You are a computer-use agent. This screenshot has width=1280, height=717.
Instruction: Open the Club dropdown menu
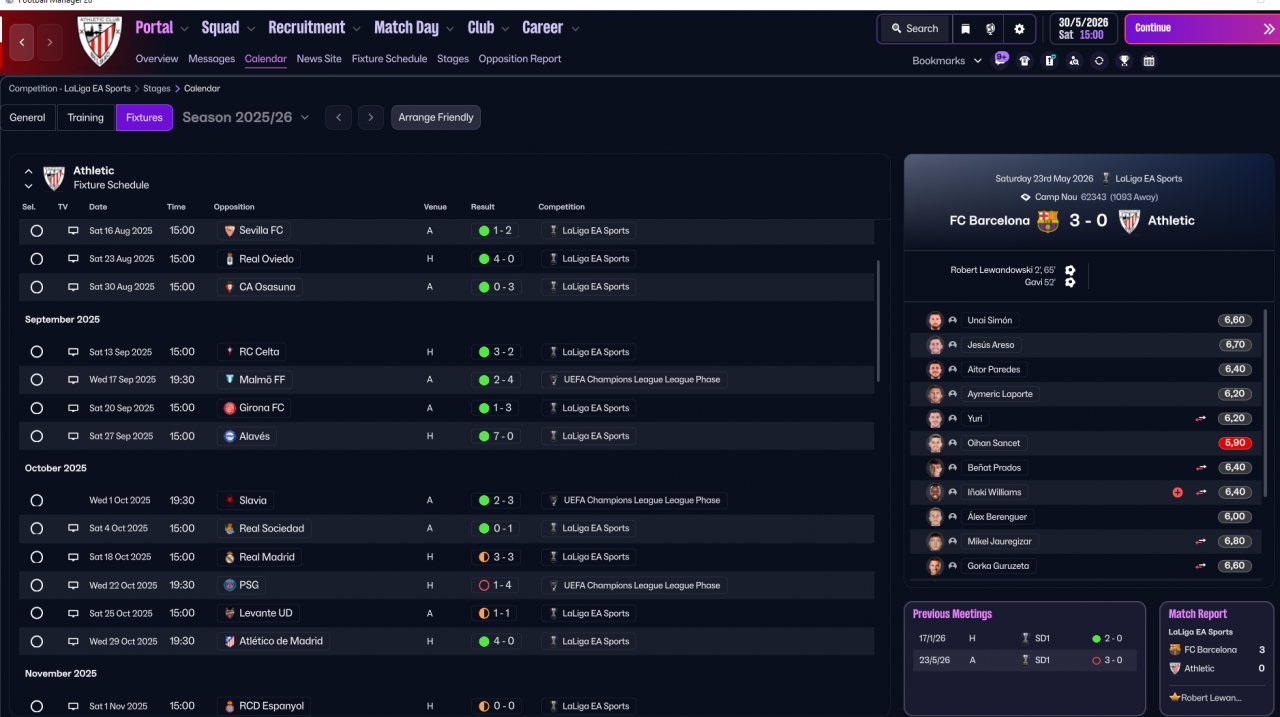point(488,28)
